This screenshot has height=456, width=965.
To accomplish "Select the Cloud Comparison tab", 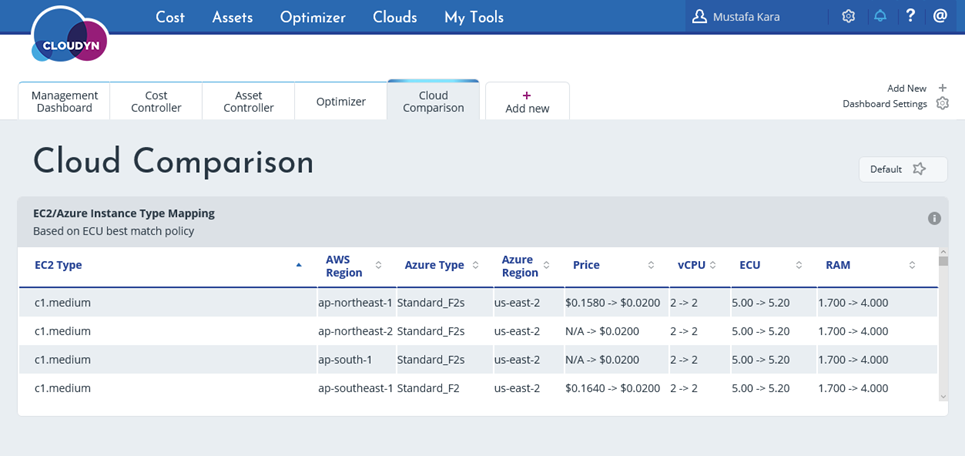I will coord(433,101).
